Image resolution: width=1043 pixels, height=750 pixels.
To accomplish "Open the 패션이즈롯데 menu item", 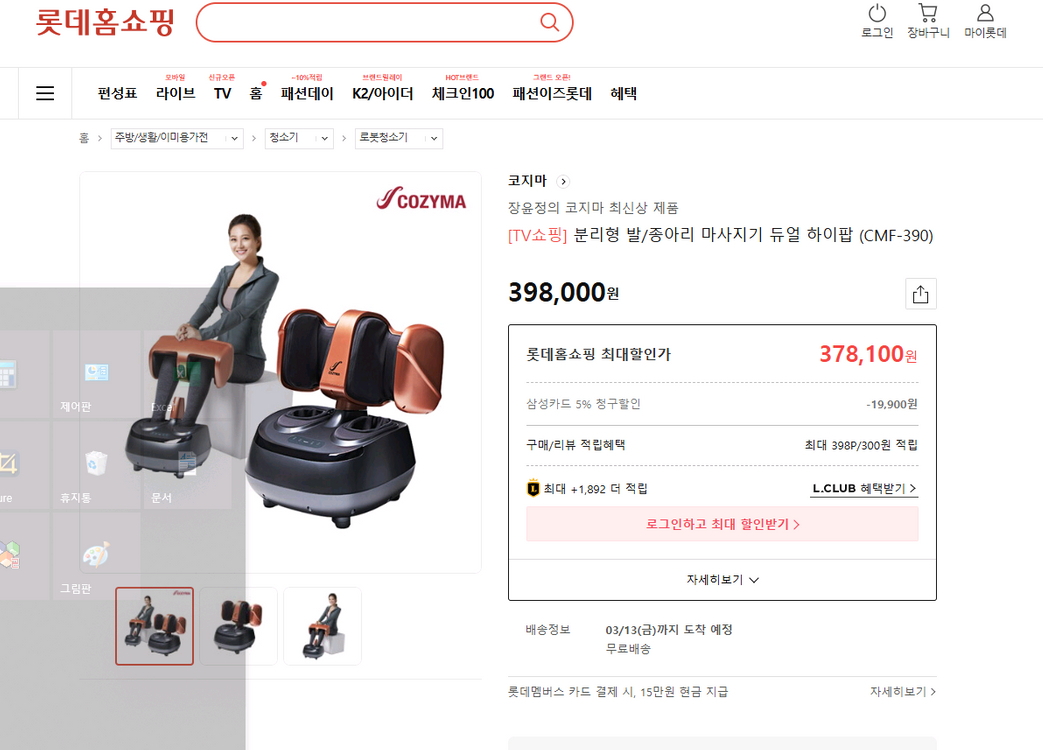I will coord(552,93).
